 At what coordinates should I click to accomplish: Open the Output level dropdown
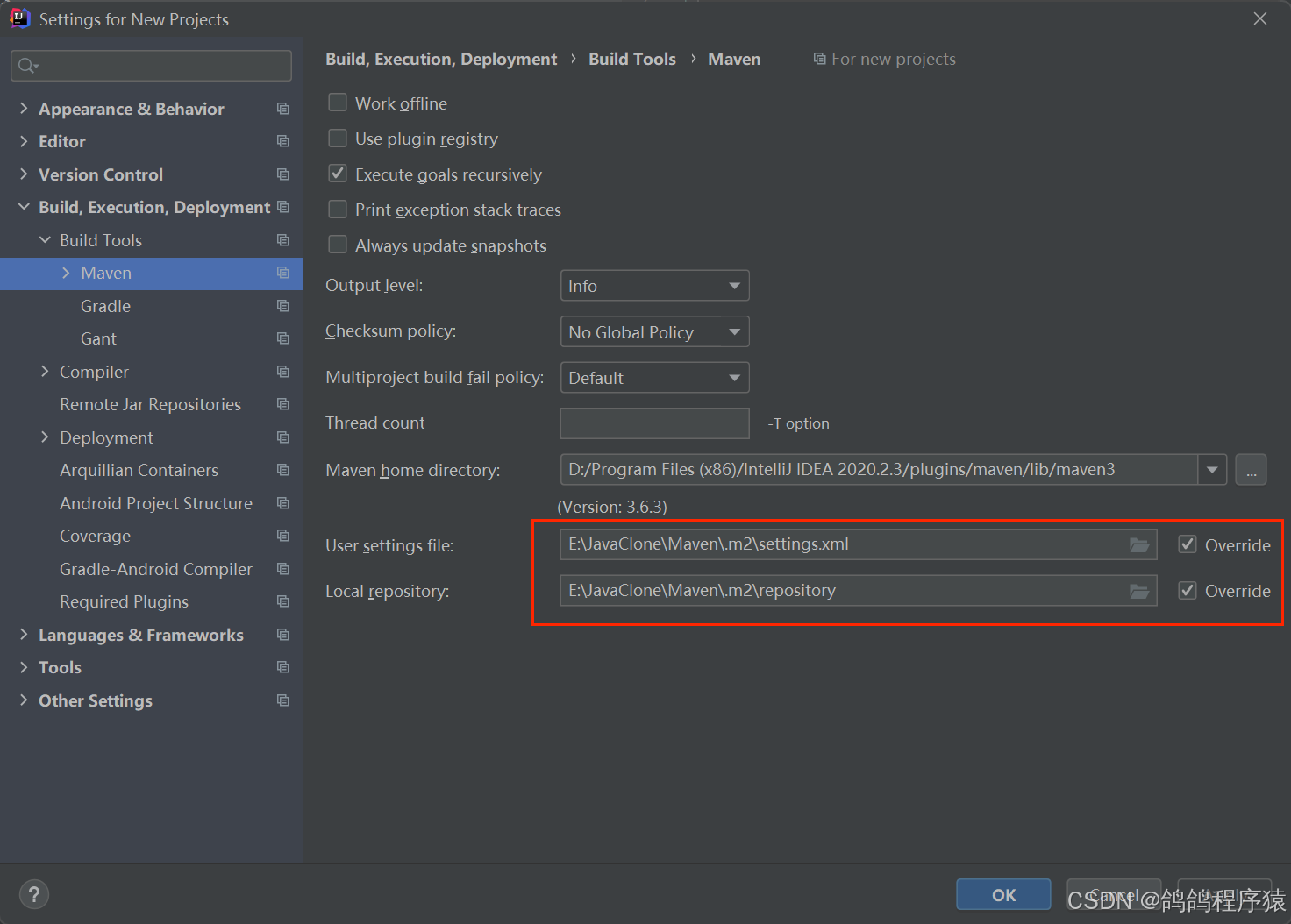point(654,286)
